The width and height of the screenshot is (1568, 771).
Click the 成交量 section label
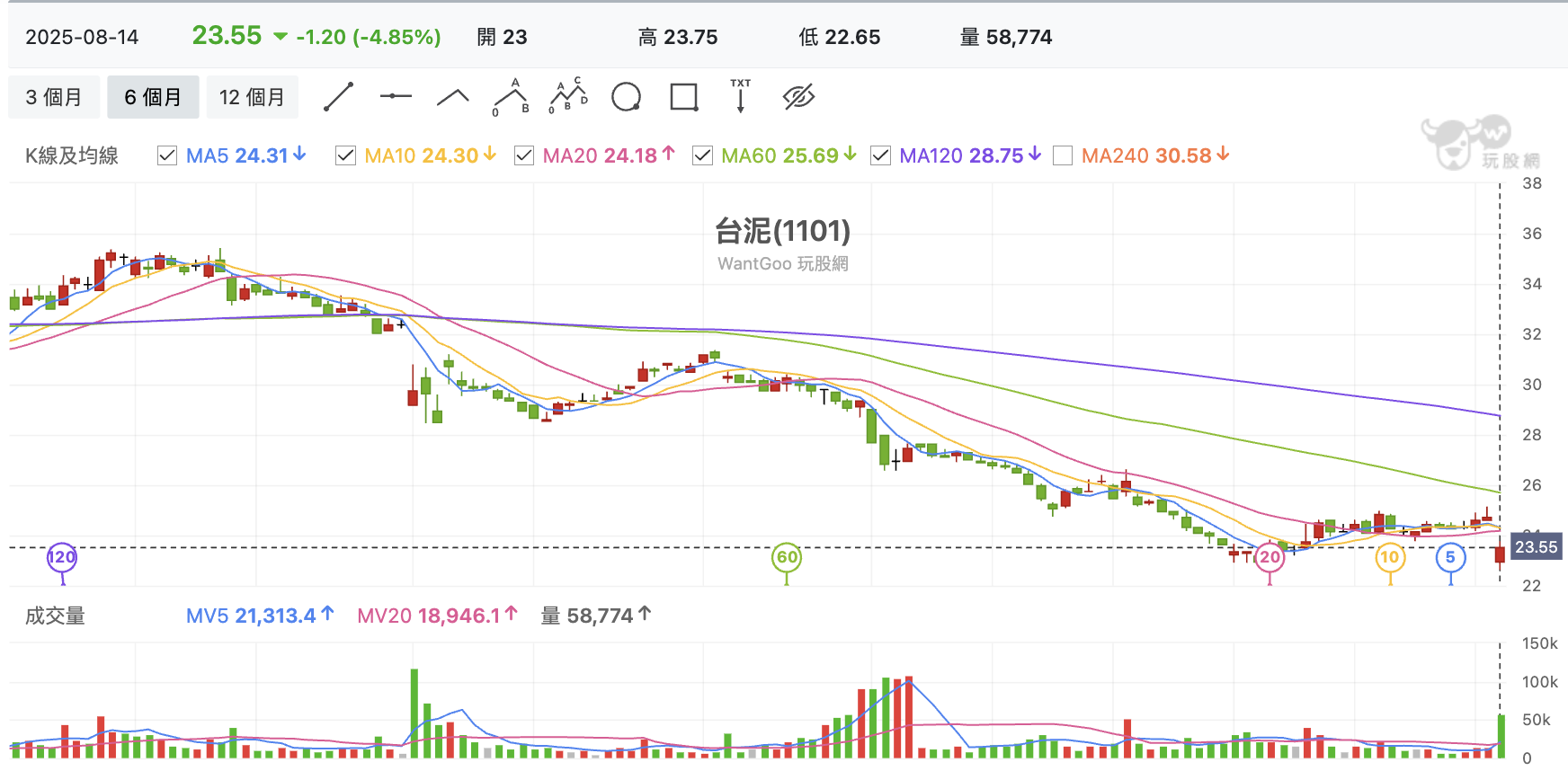click(x=55, y=616)
